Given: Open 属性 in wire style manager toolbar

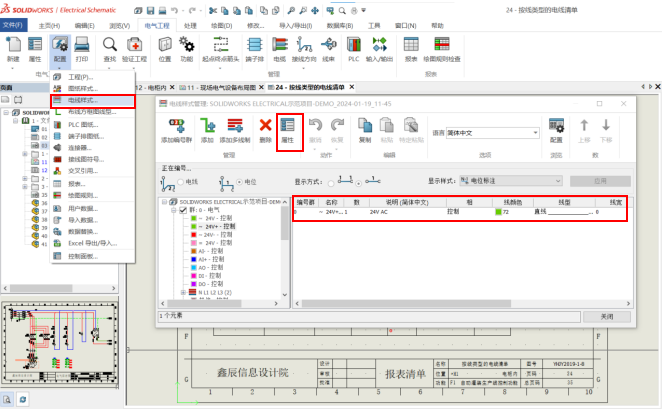Looking at the screenshot, I should pyautogui.click(x=288, y=130).
